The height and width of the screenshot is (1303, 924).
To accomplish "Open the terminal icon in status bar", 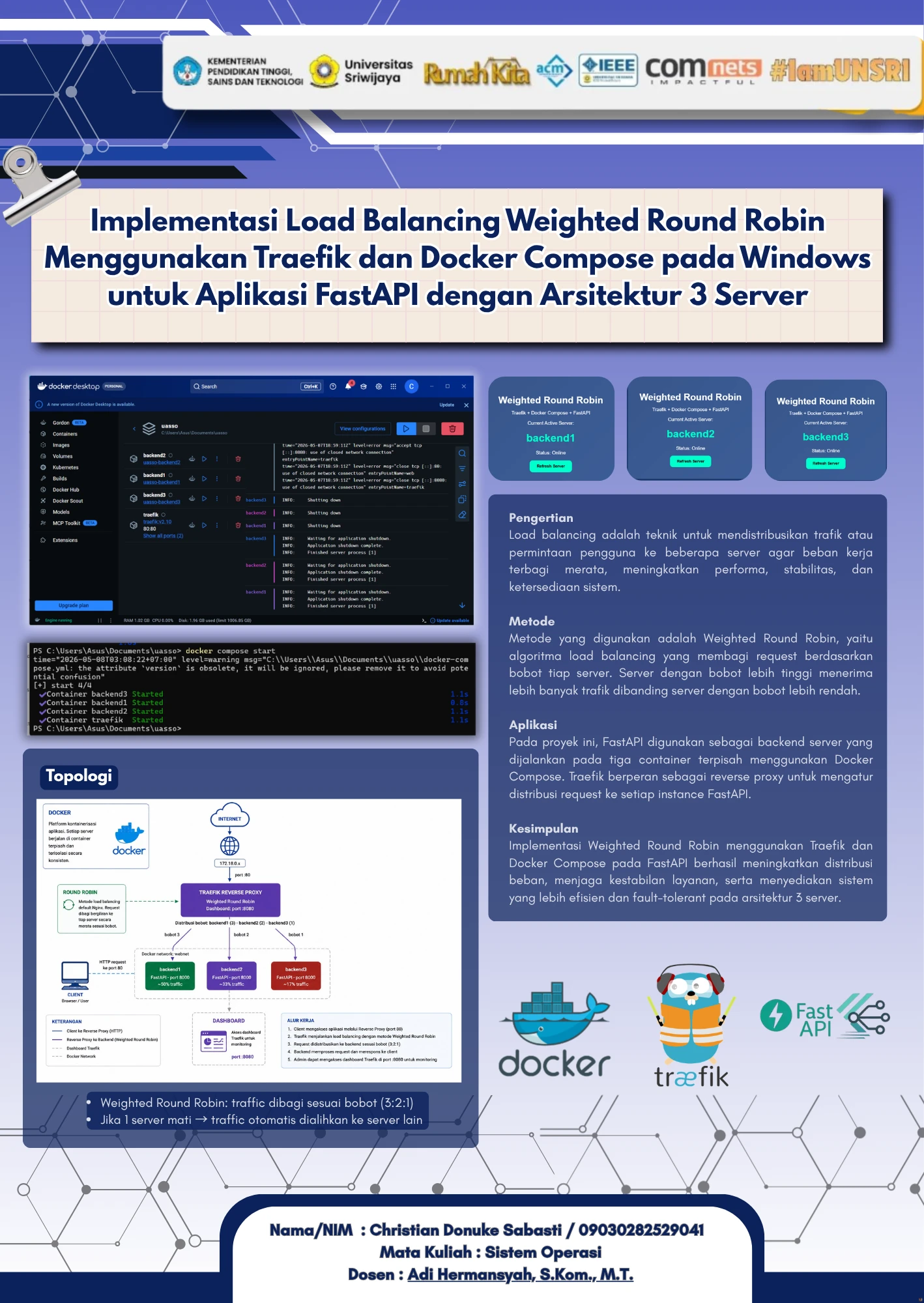I will 424,620.
